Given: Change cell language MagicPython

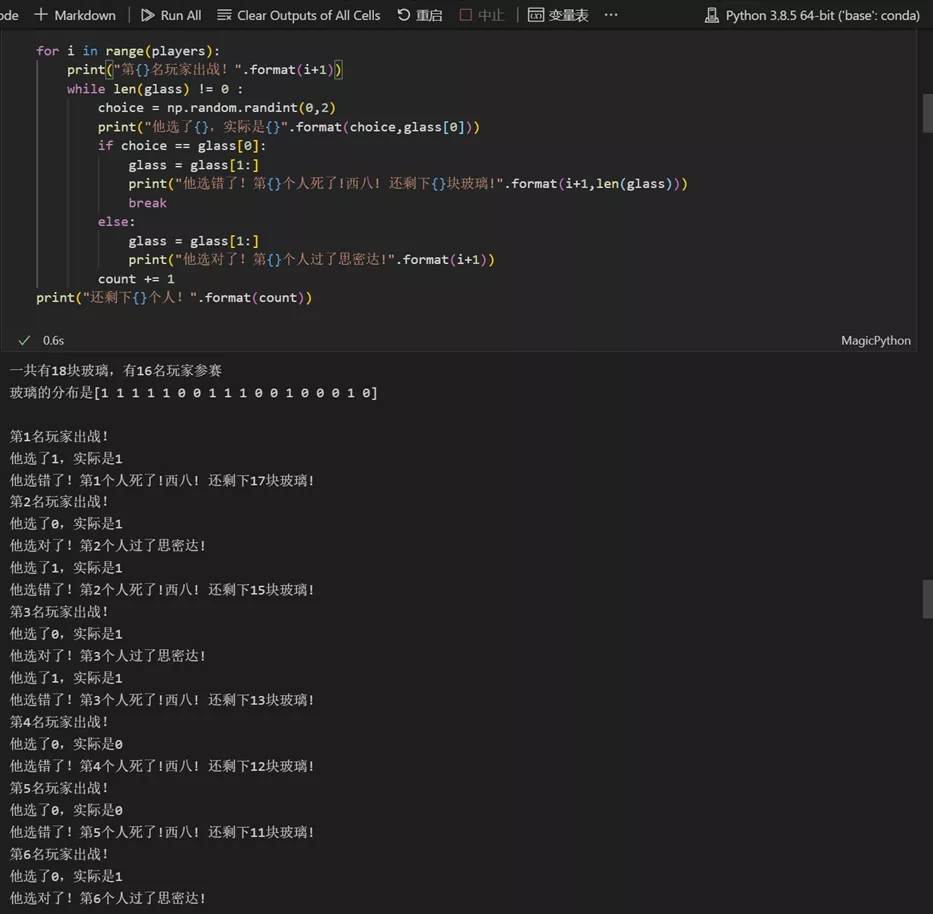Looking at the screenshot, I should [x=875, y=340].
